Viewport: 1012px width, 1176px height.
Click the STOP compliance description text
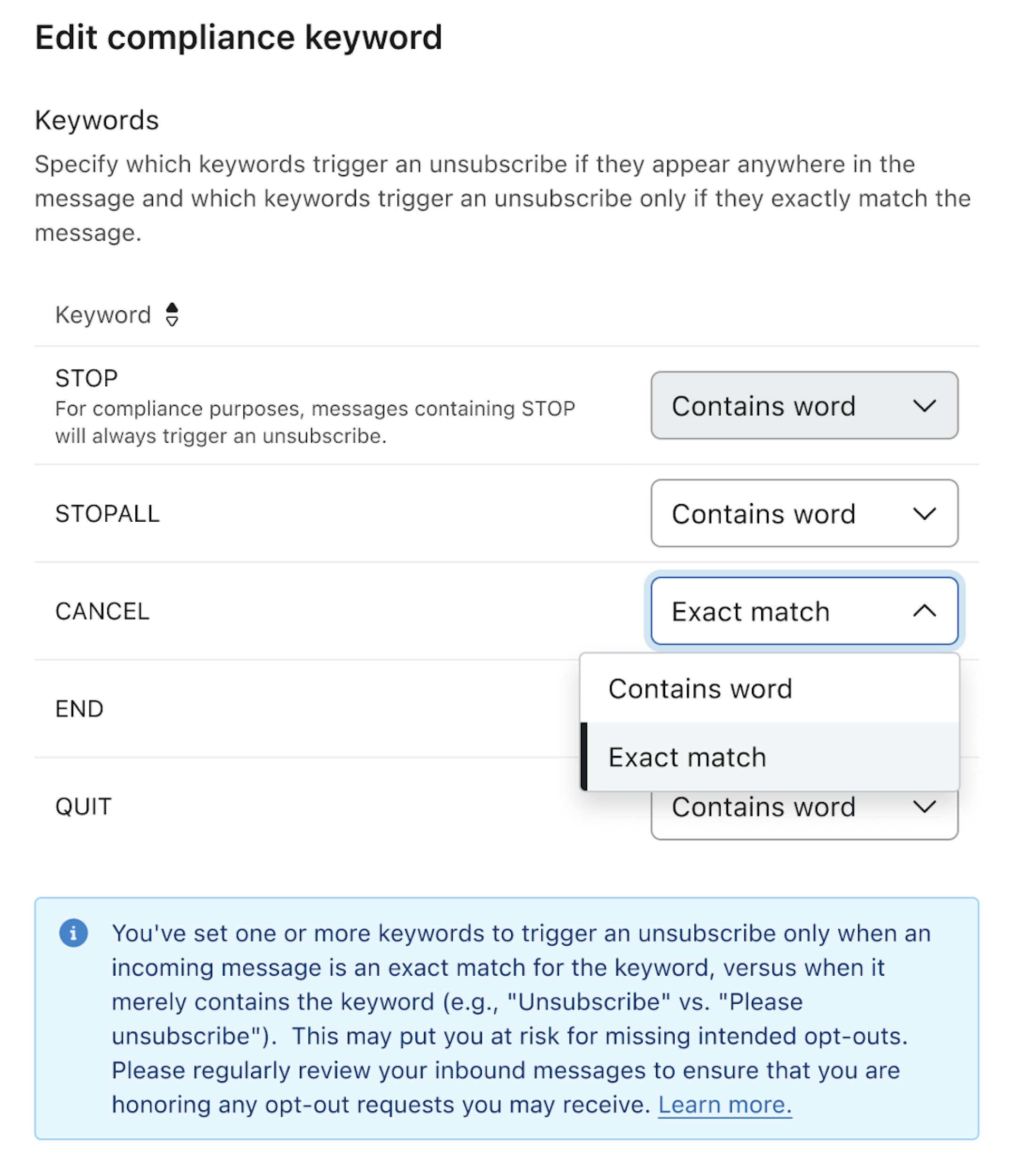coord(315,422)
